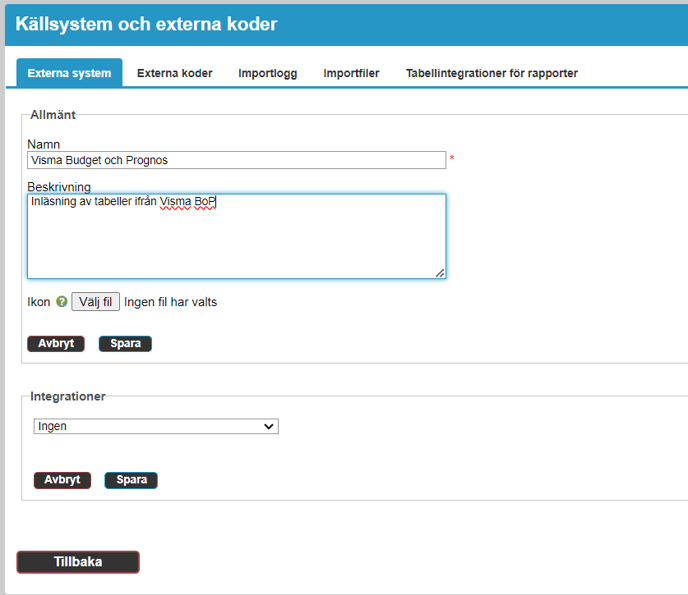This screenshot has height=595, width=688.
Task: Save the Integrationer section with Spara
Action: coord(131,480)
